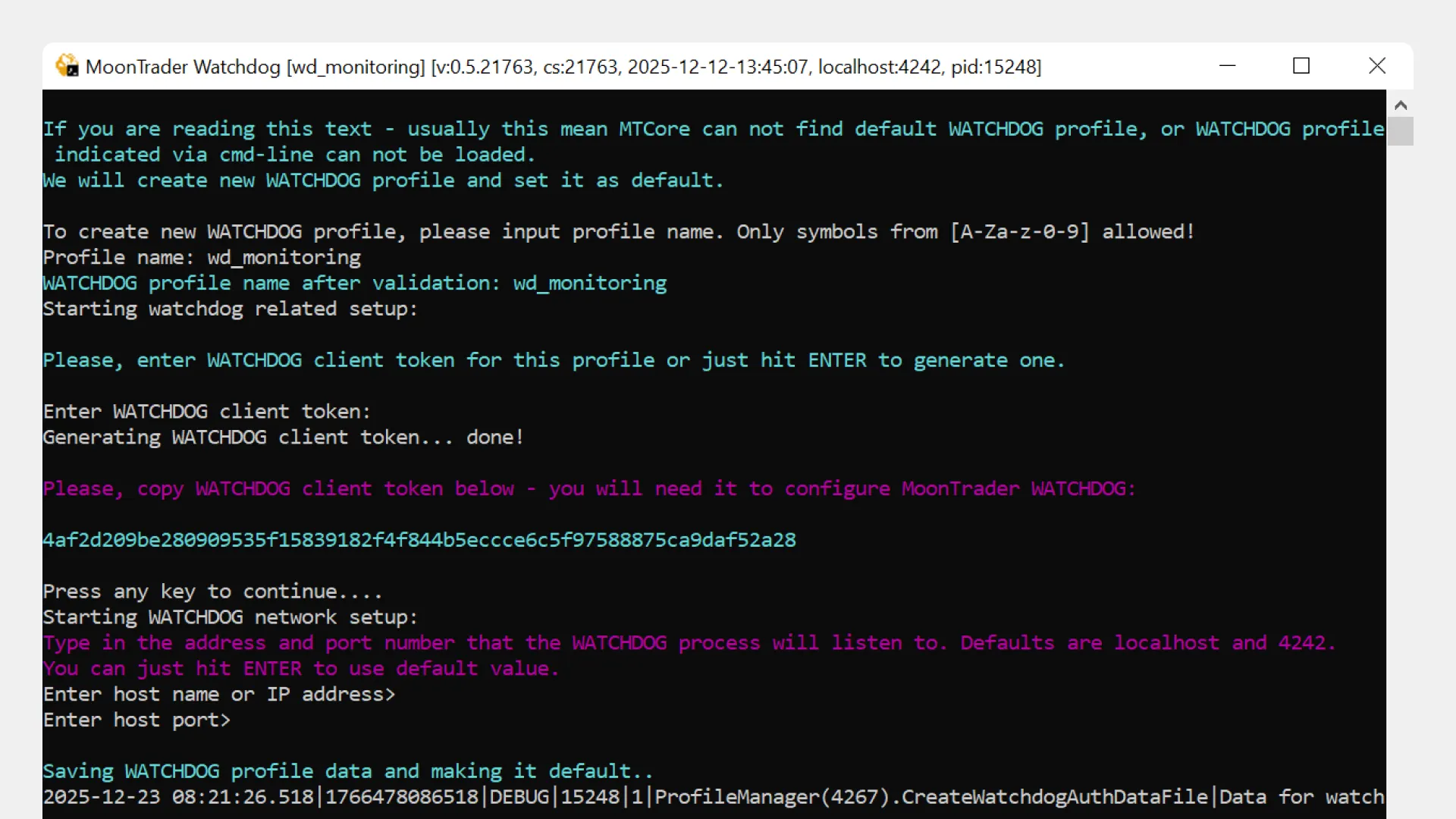
Task: Click 'You can just hit ENTER' hint line
Action: pos(300,669)
